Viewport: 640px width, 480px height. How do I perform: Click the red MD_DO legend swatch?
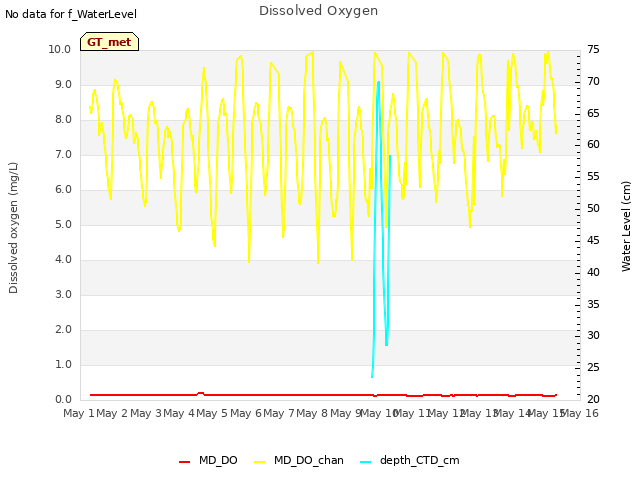[x=184, y=462]
